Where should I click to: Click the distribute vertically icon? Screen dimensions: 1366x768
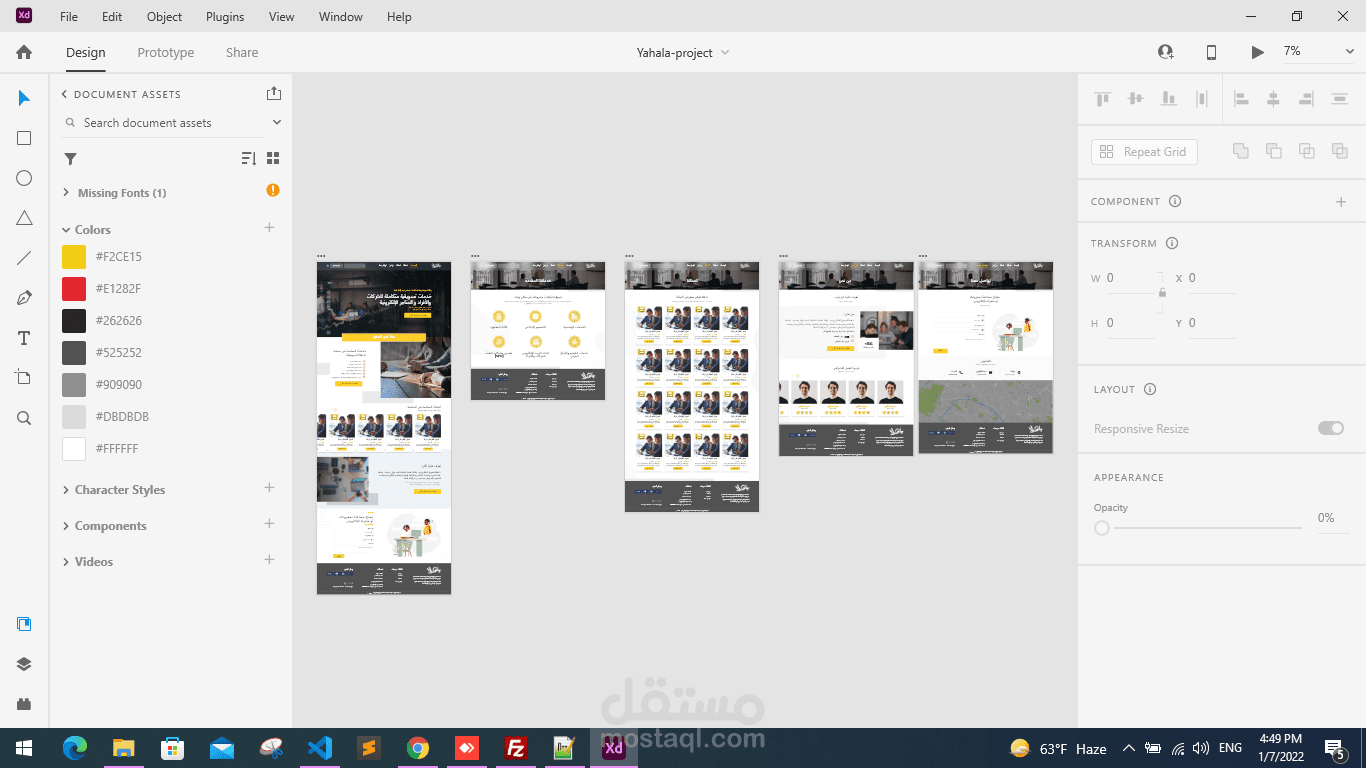click(1202, 98)
